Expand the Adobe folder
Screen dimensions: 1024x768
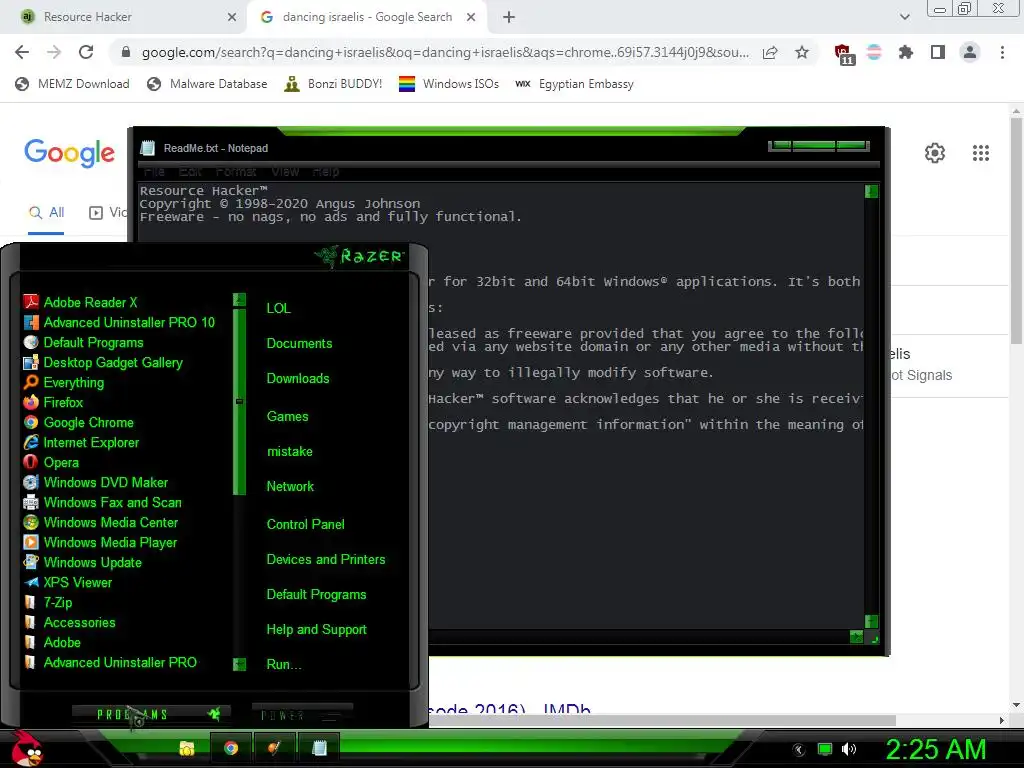point(52,643)
